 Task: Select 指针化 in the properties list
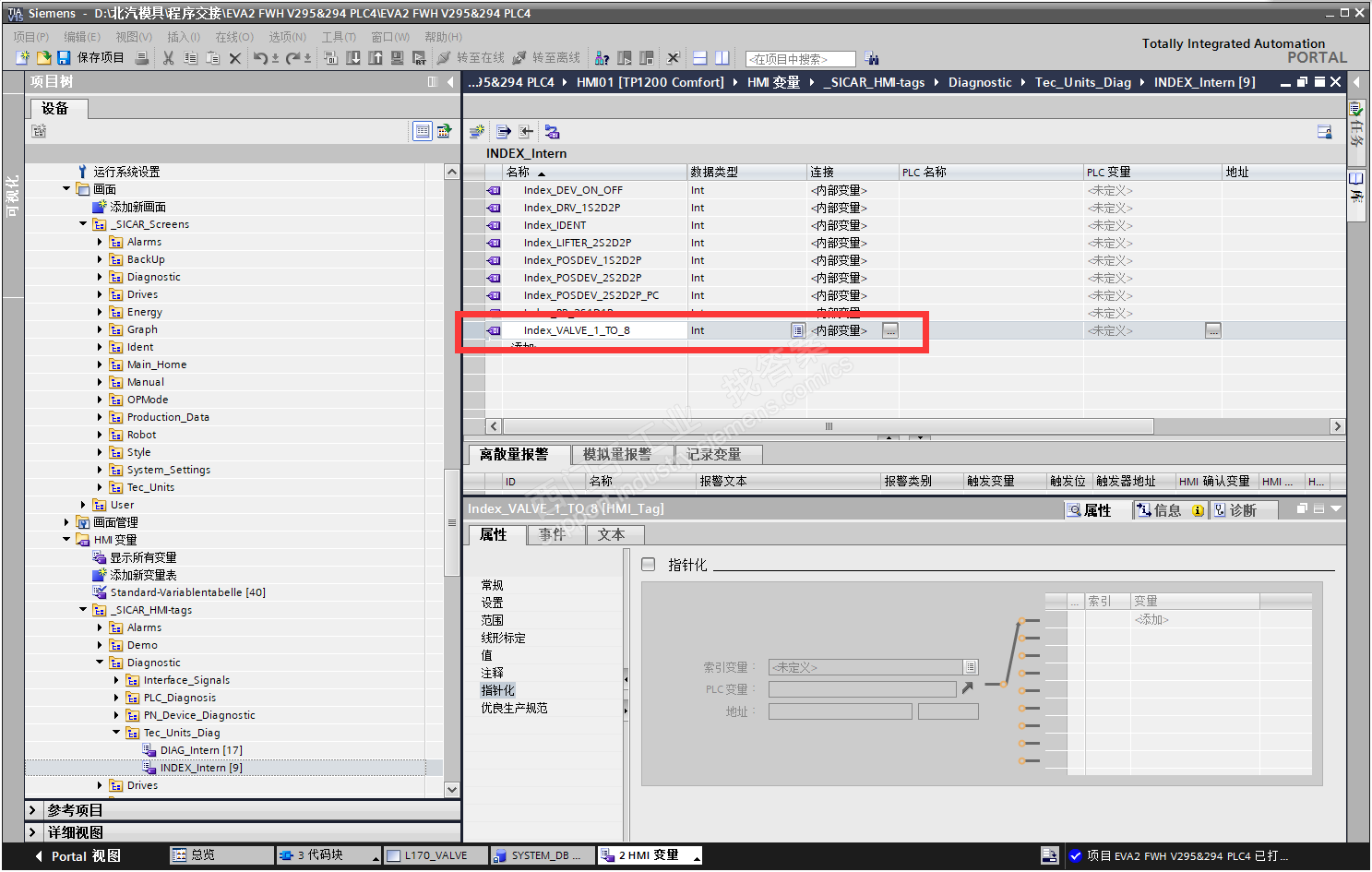click(x=498, y=690)
